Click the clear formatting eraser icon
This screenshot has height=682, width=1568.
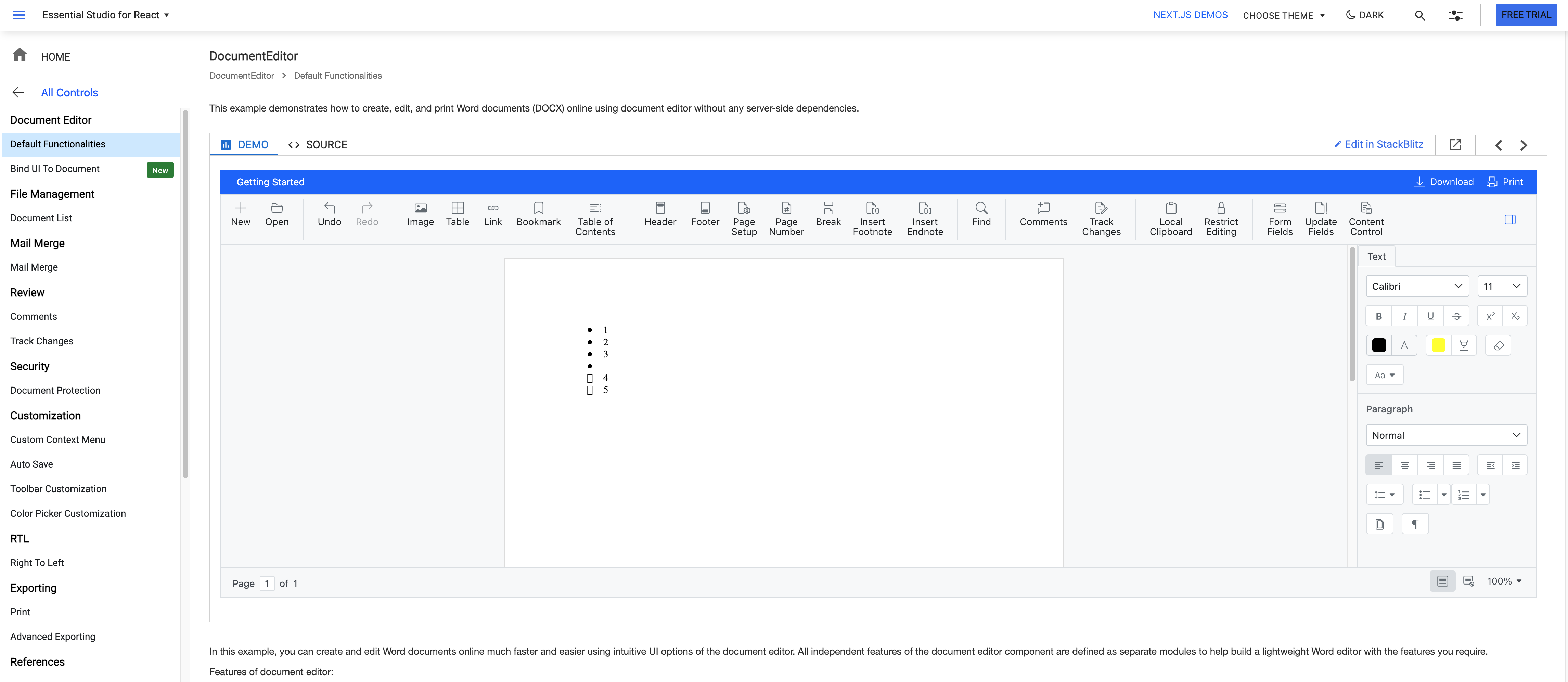(x=1498, y=345)
